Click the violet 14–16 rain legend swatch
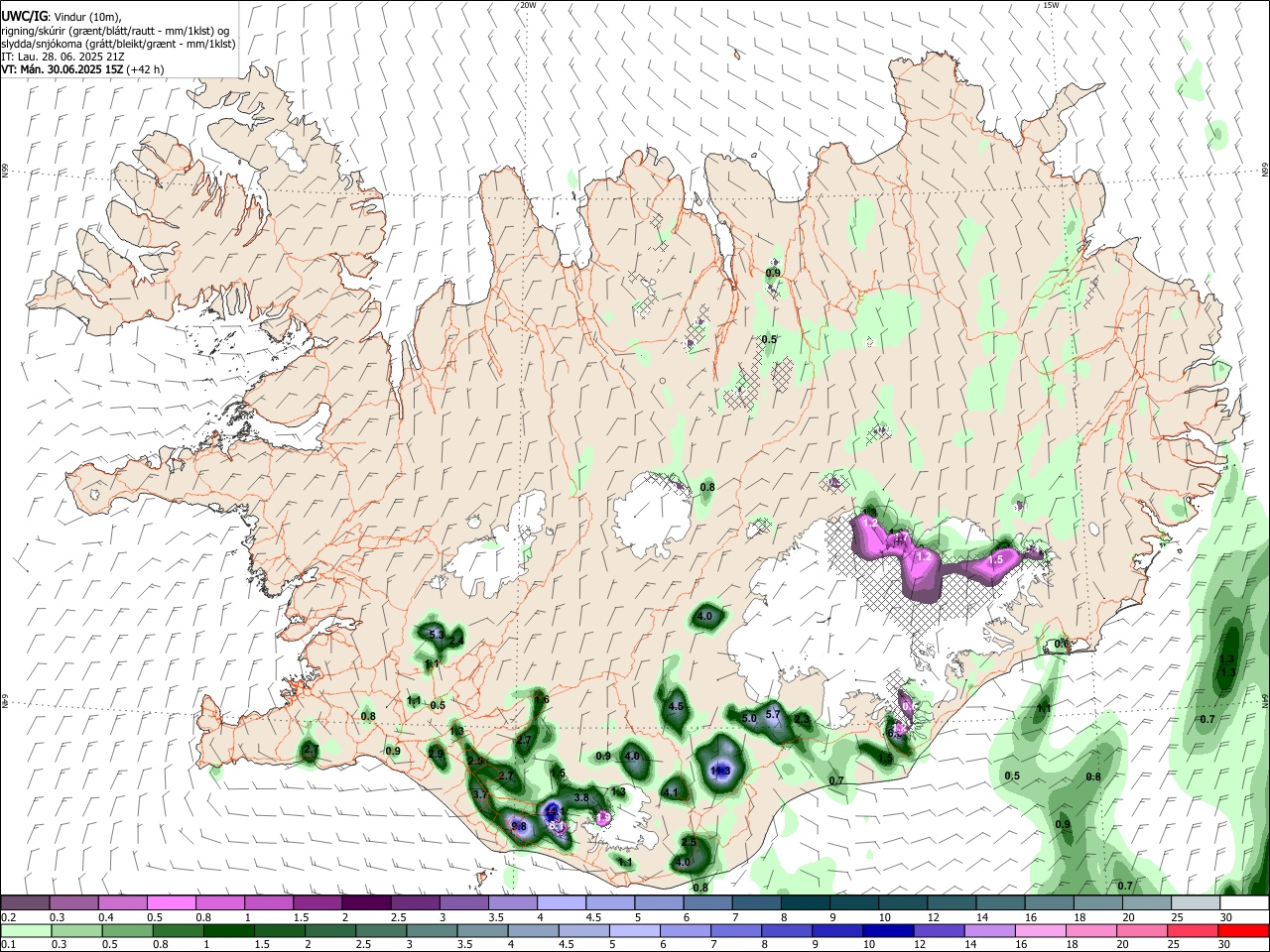Screen dimensions: 1270x952 988,930
